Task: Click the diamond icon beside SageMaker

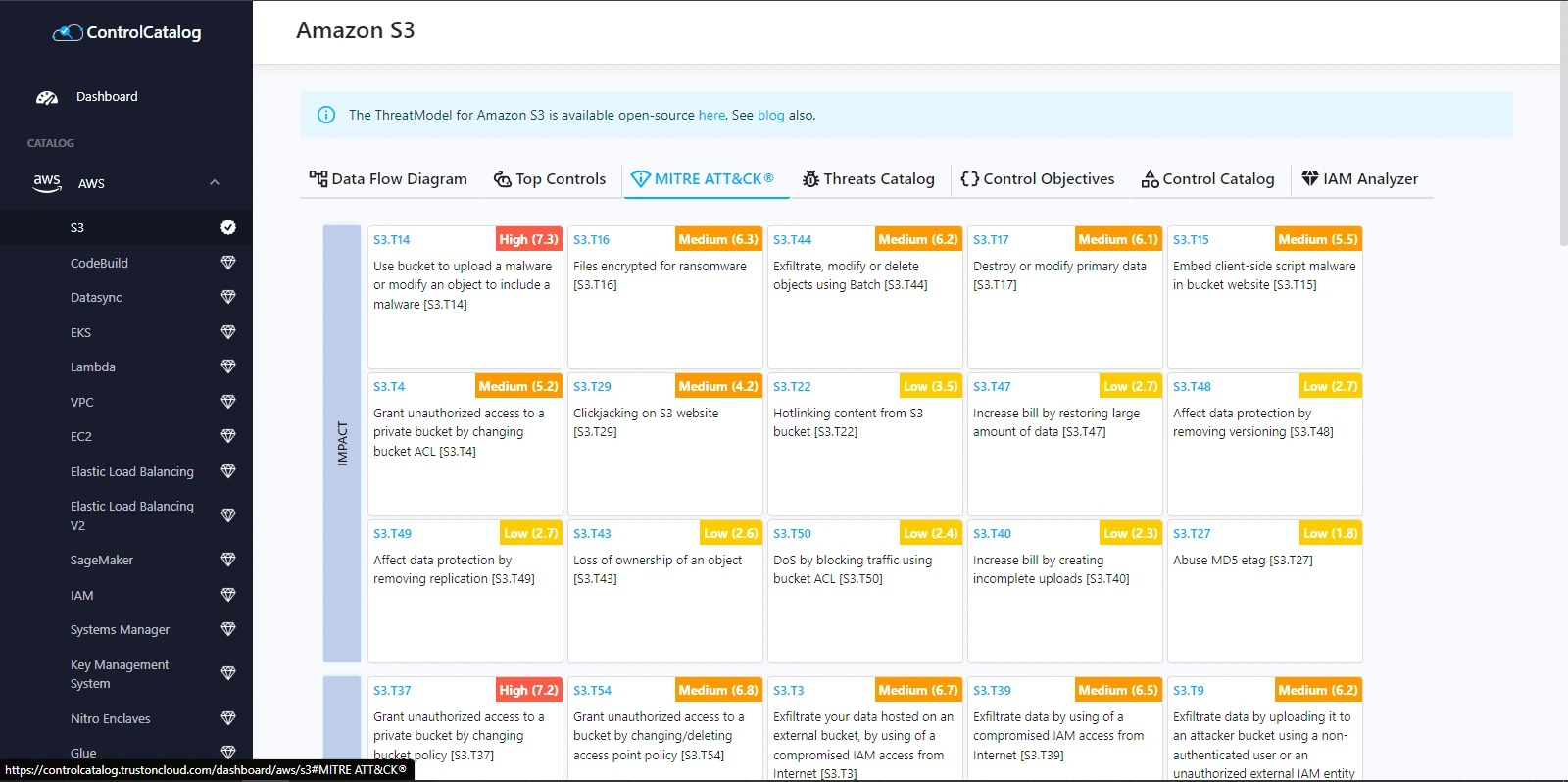Action: pyautogui.click(x=228, y=560)
